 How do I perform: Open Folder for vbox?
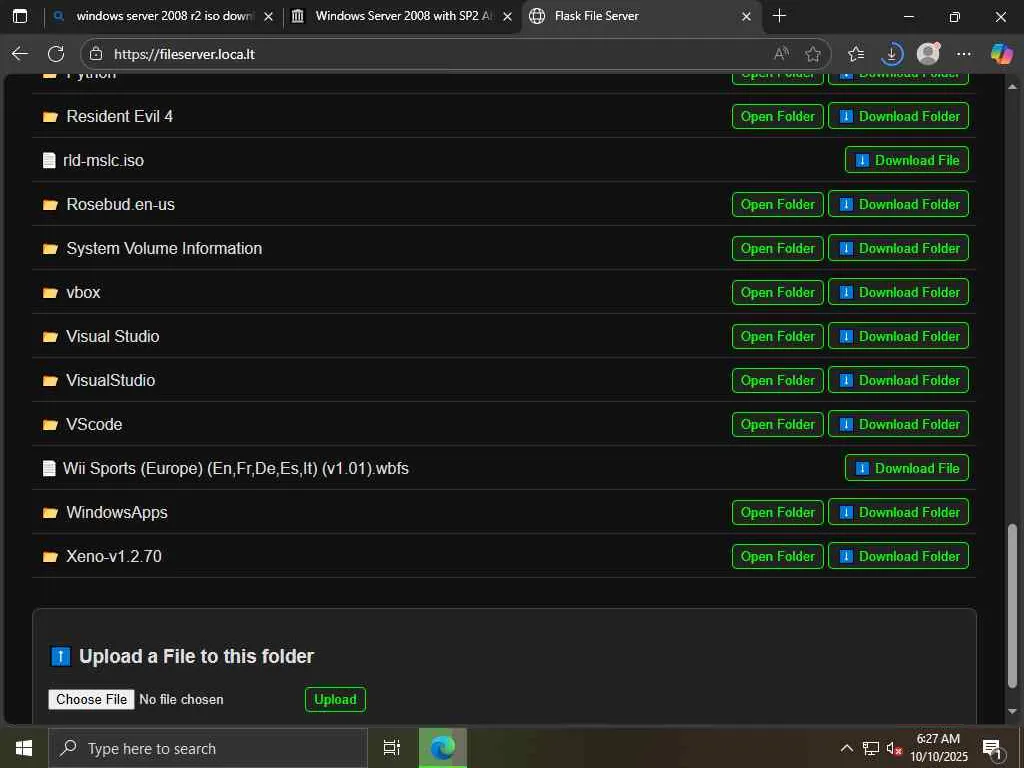pyautogui.click(x=777, y=292)
